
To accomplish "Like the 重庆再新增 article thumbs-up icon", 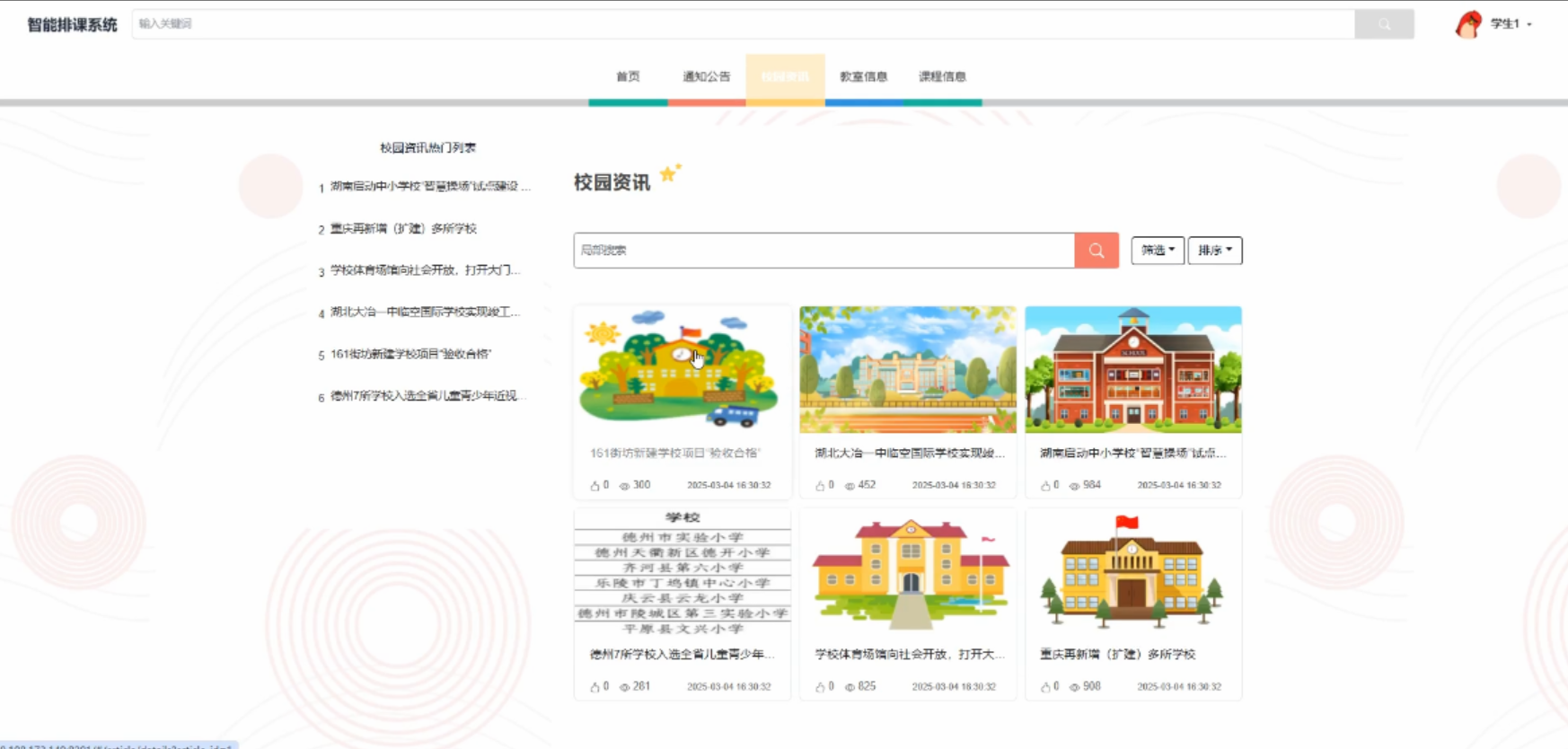I will point(1045,687).
